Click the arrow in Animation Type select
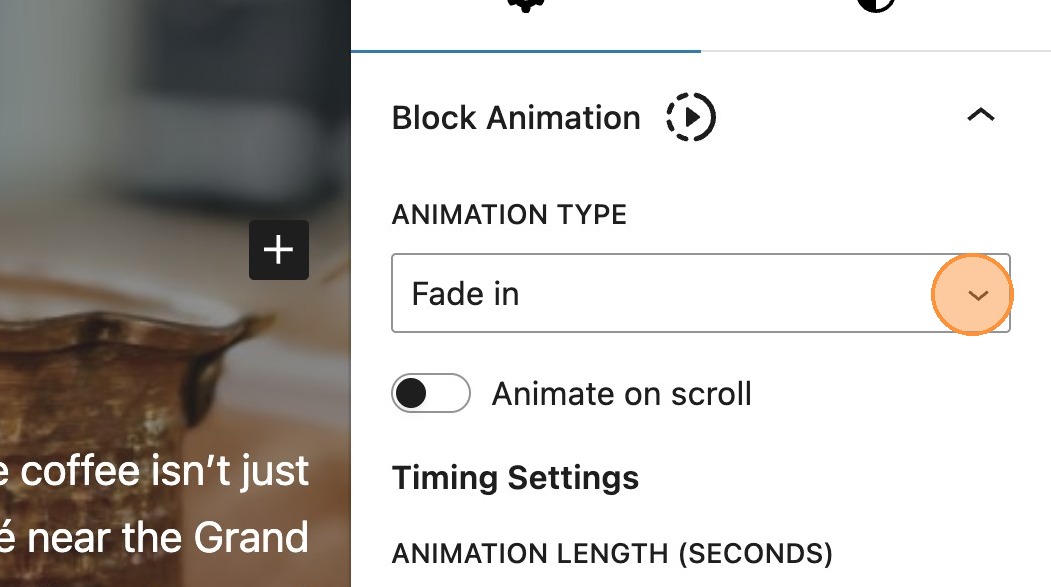Viewport: 1051px width, 587px height. coord(978,295)
